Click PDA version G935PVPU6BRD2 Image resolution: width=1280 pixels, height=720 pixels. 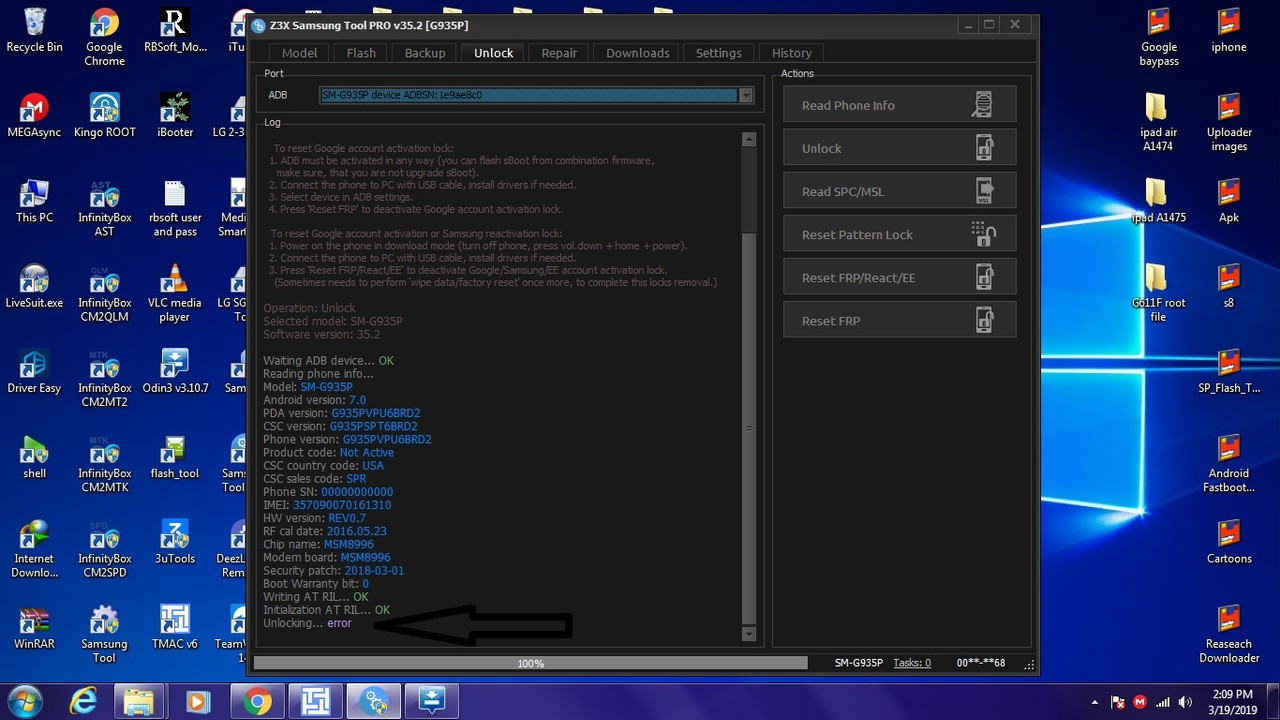[376, 413]
